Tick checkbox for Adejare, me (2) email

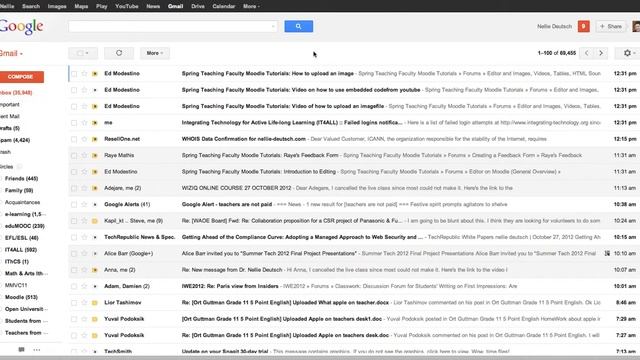point(74,188)
